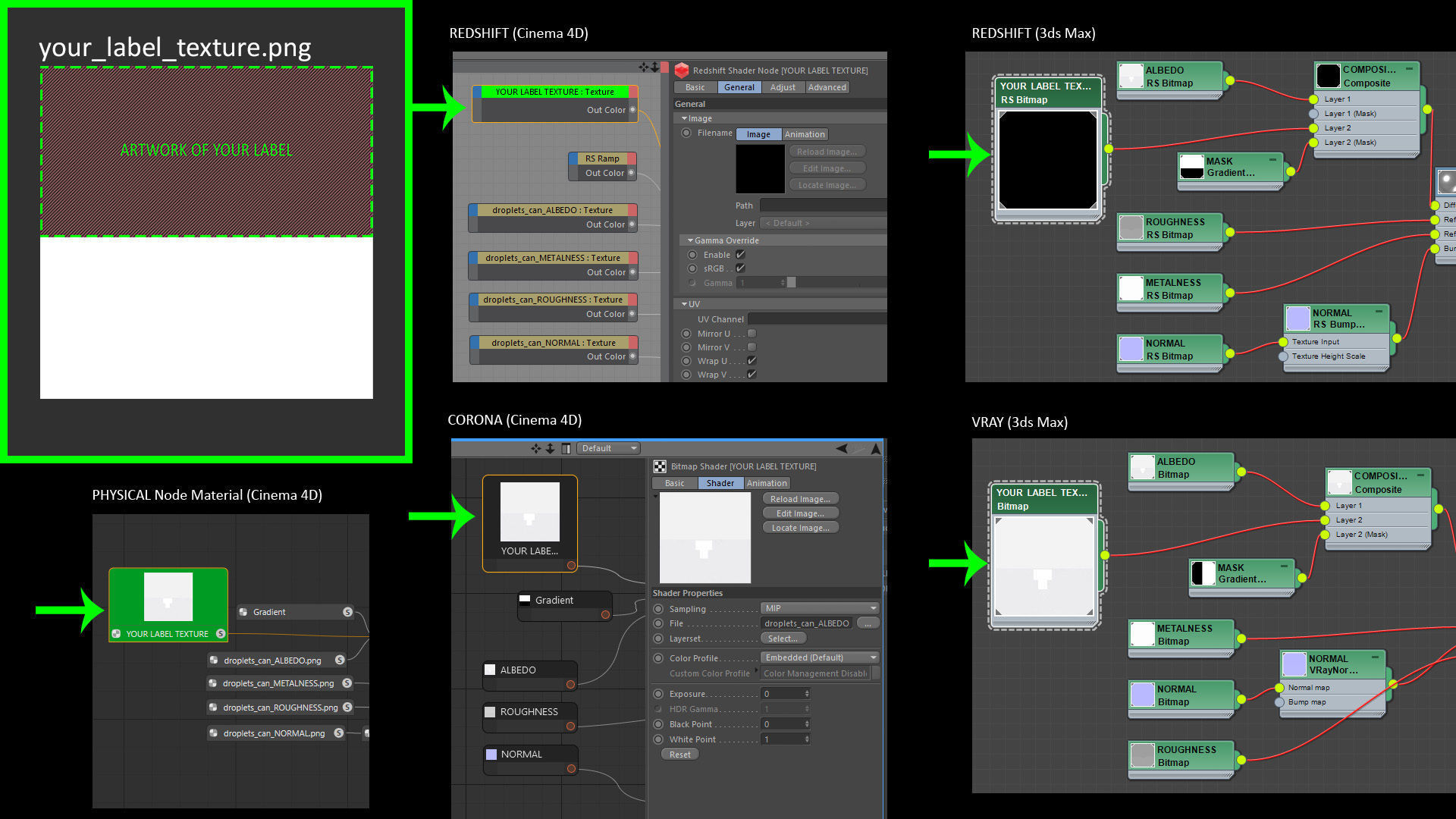Click the Locate Image button in Corona panel
This screenshot has width=1456, height=819.
[x=800, y=528]
